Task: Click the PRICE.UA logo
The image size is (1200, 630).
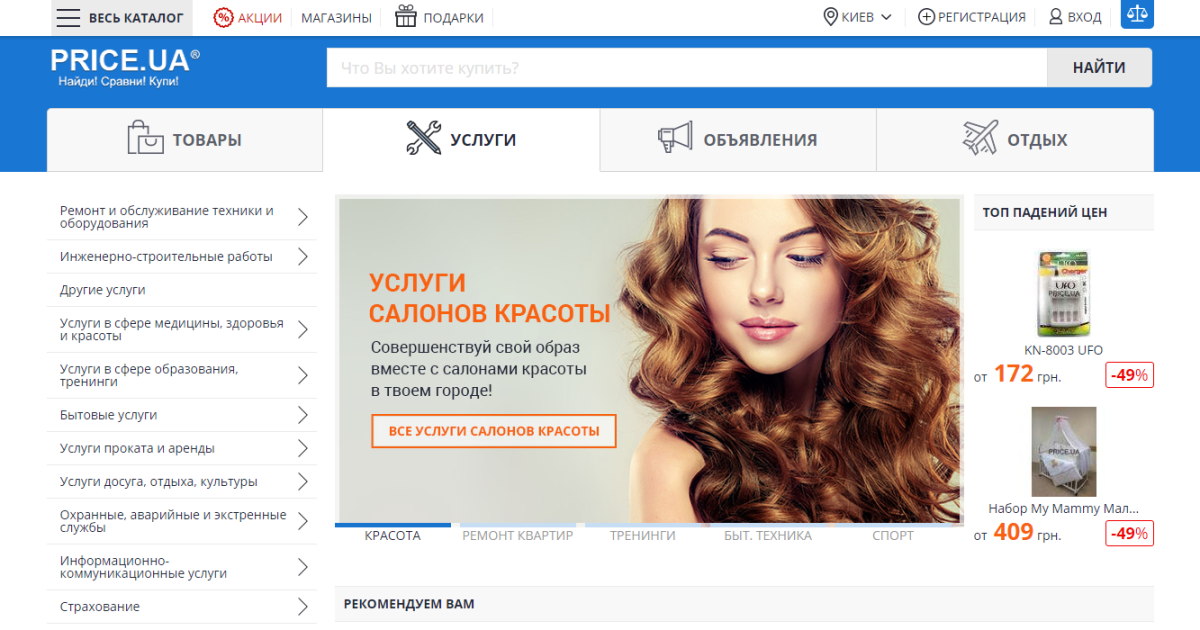Action: [x=125, y=67]
